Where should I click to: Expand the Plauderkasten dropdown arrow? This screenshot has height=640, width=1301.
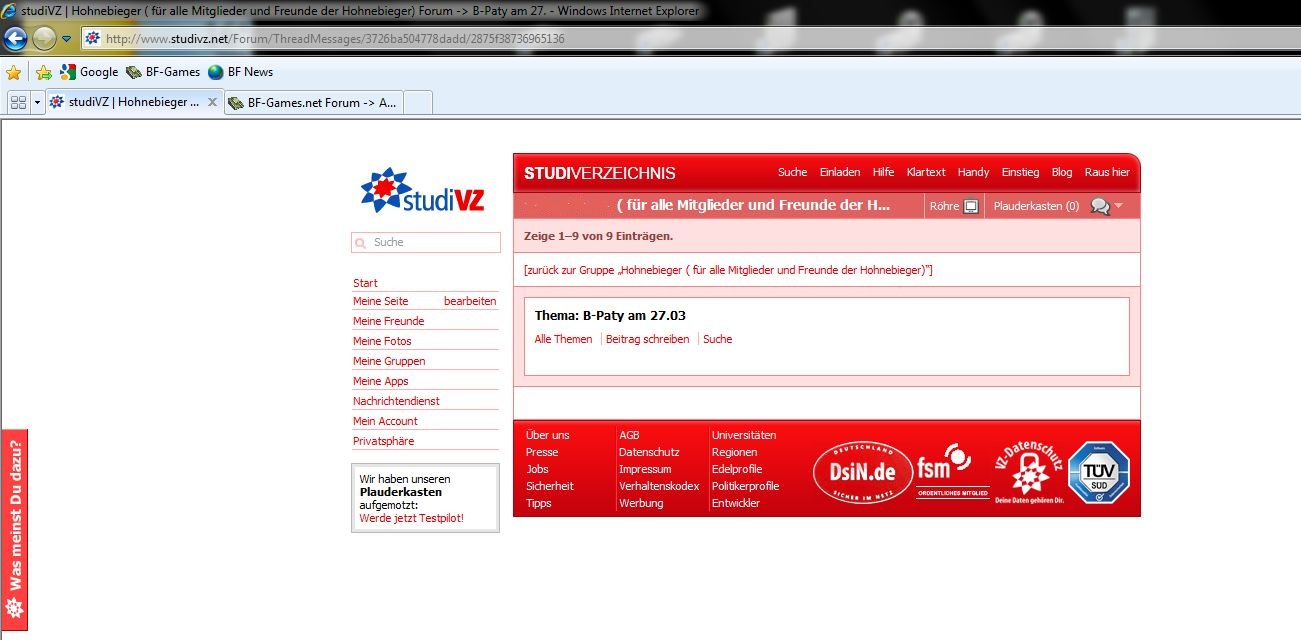click(1119, 206)
